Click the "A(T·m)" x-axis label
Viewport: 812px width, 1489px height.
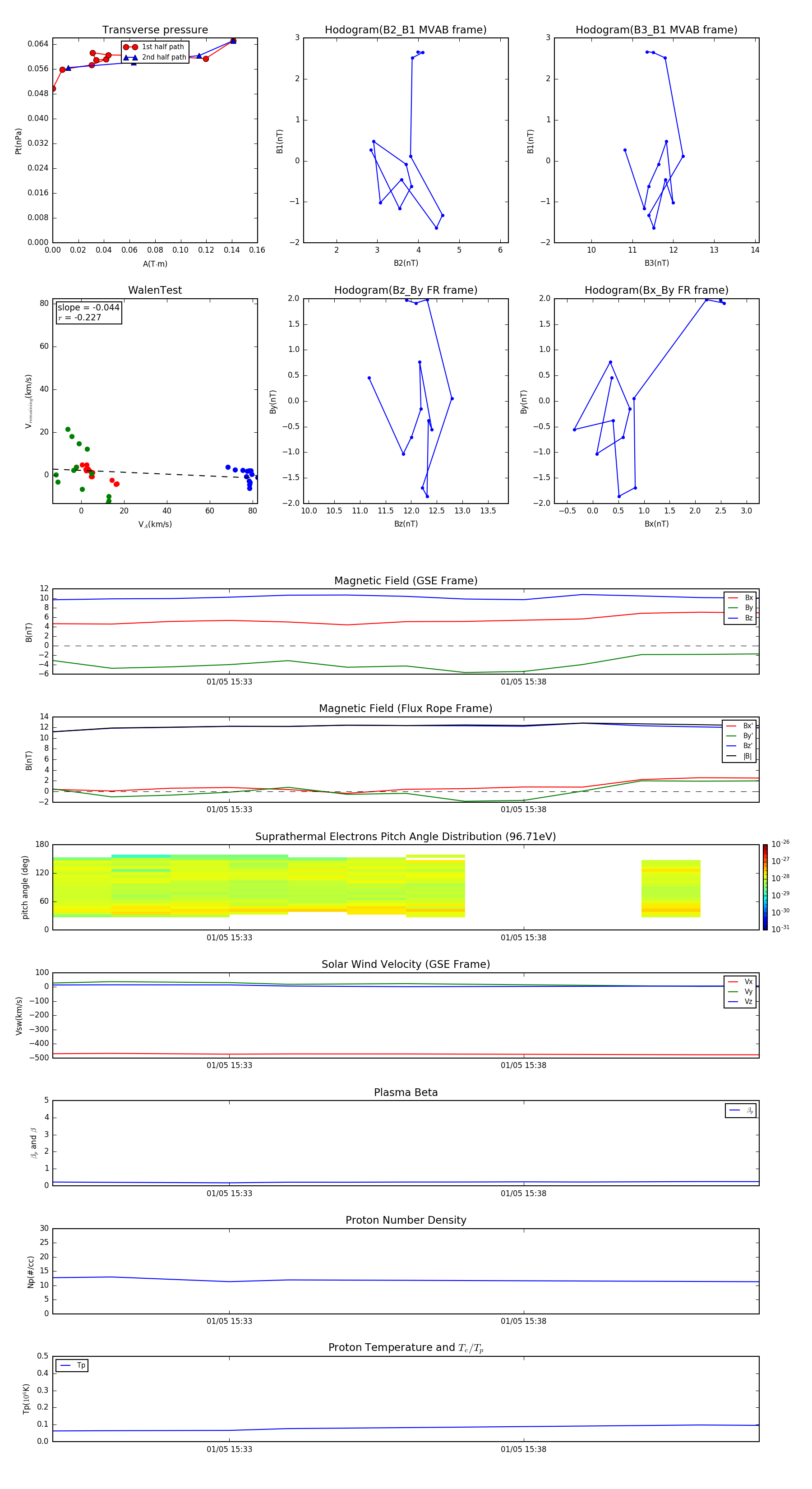point(155,264)
